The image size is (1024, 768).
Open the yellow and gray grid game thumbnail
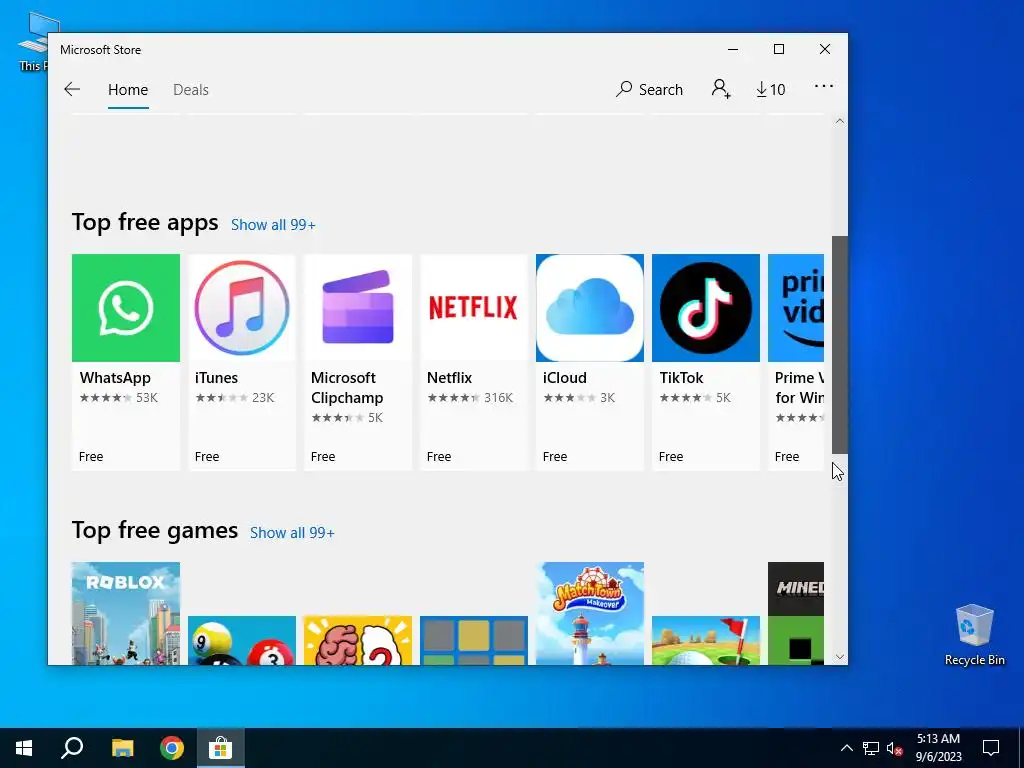[x=473, y=640]
